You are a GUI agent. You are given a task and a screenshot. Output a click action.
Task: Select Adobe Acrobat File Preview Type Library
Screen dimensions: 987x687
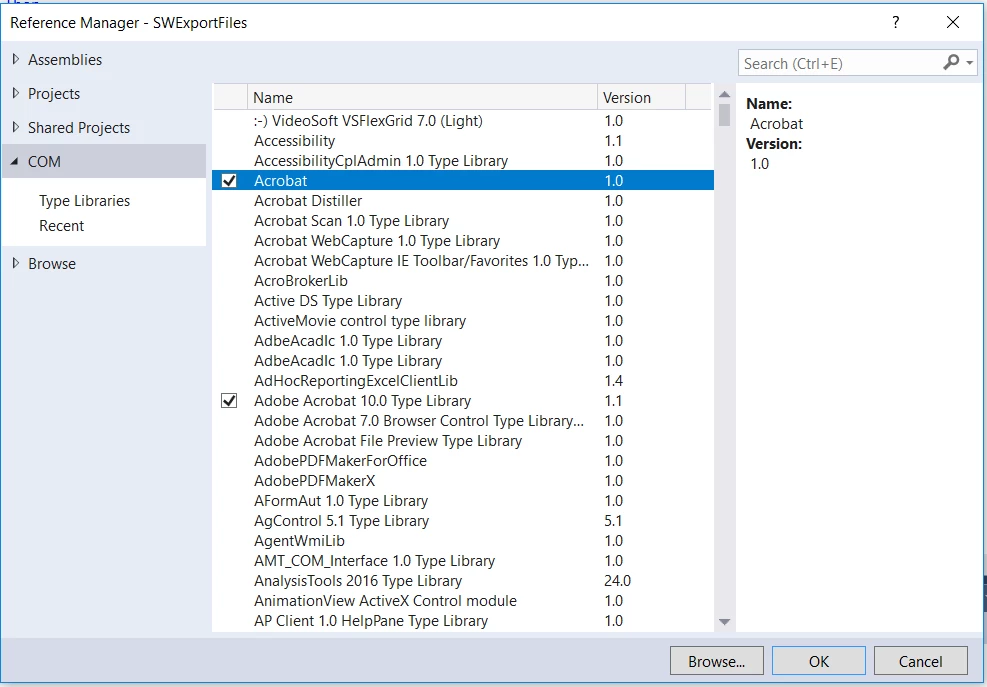463,441
